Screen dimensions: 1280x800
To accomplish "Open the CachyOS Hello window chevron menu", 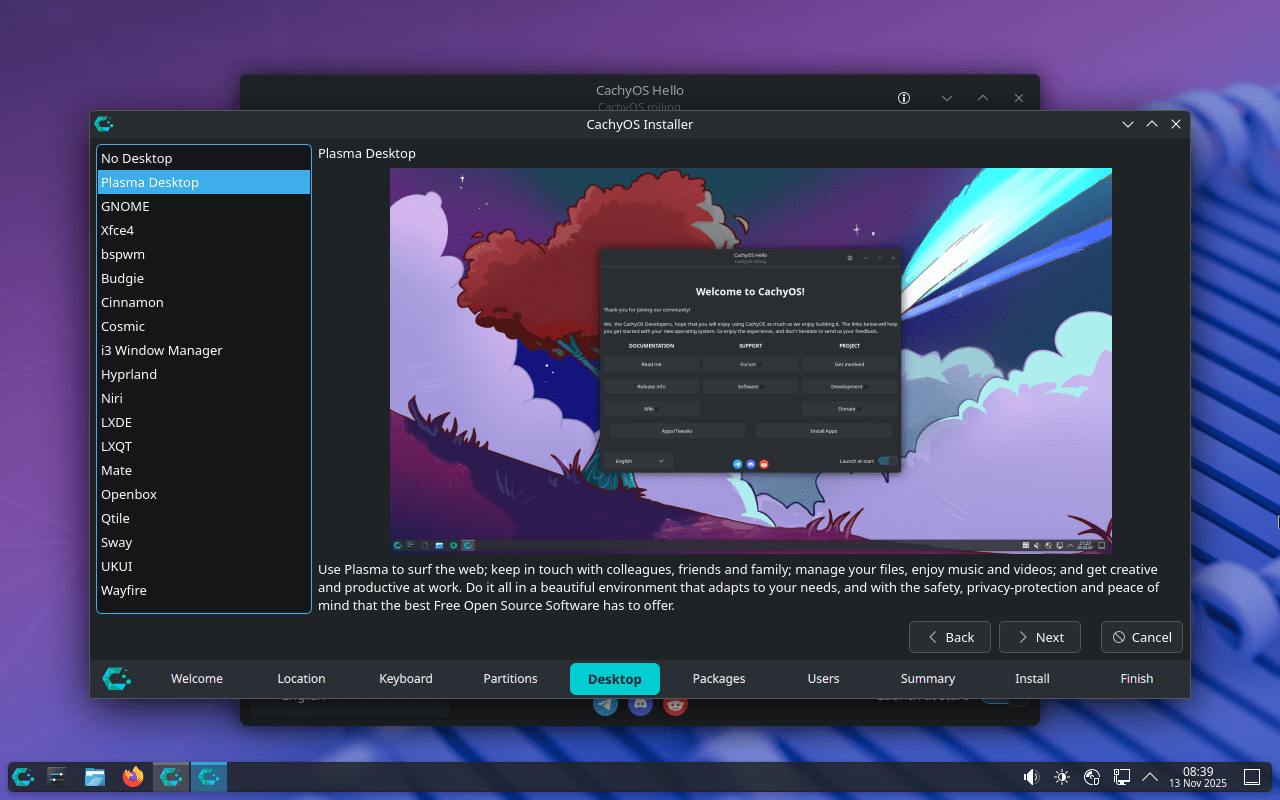I will [x=946, y=98].
